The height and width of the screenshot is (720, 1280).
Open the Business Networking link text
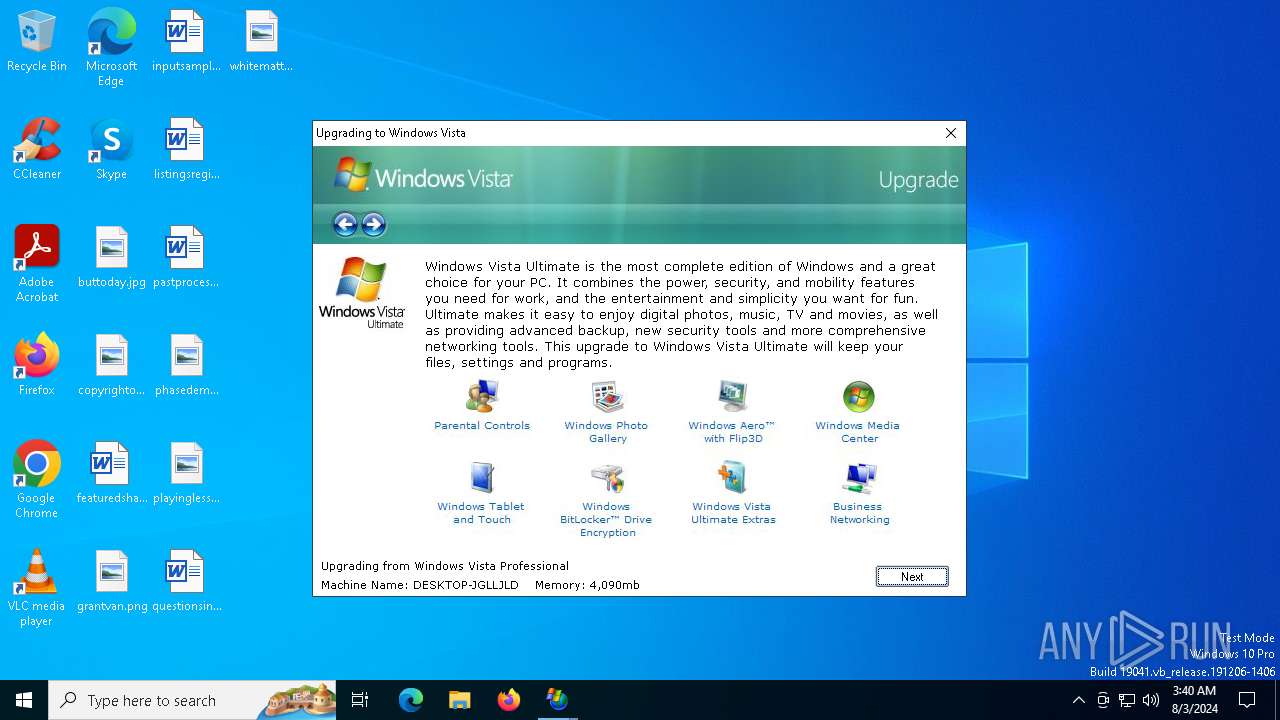pos(859,513)
